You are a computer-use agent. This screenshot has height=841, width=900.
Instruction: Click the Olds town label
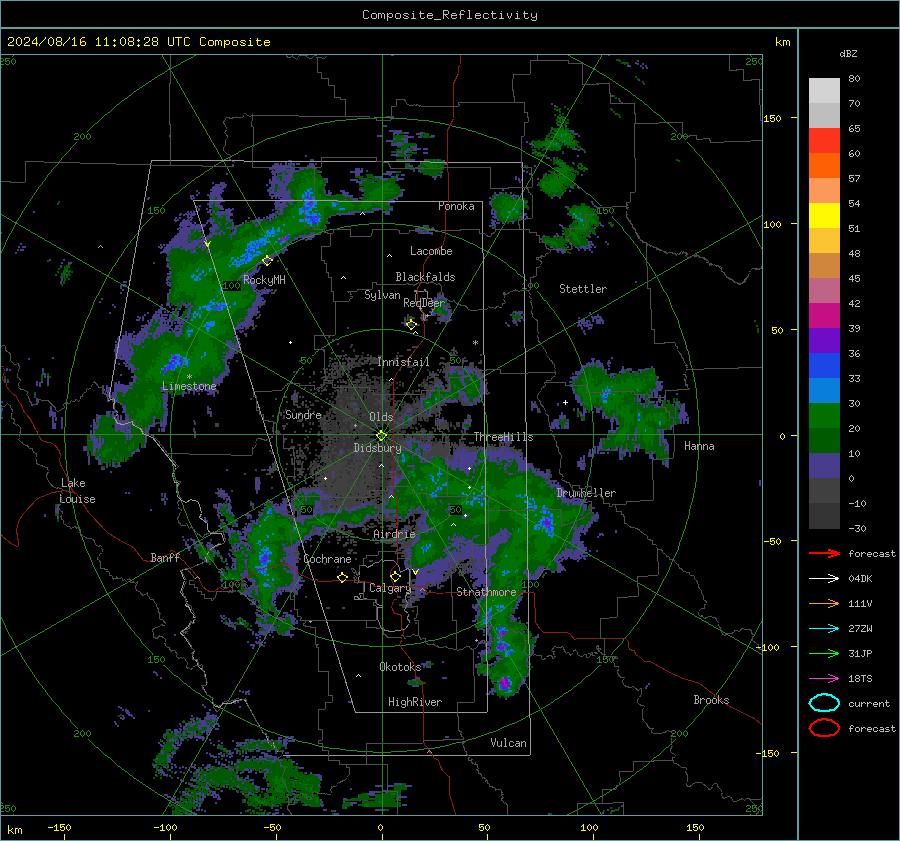[381, 417]
